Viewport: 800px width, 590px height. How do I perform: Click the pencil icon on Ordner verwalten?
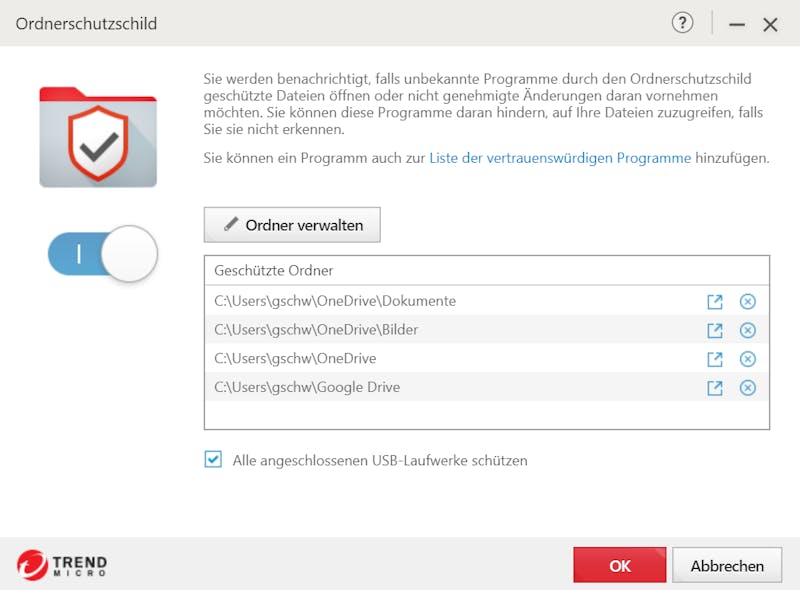(x=231, y=224)
